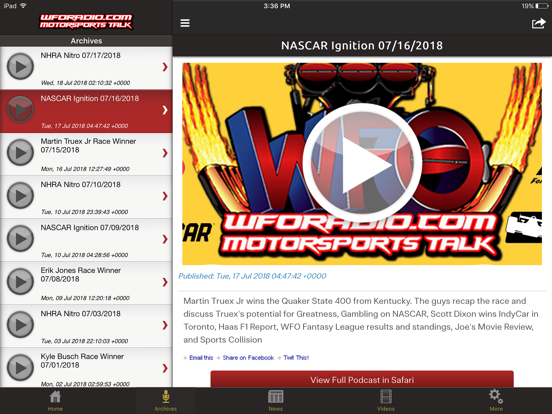Play Kyle Busch Race Winner episode
Viewport: 552px width, 414px height.
point(20,367)
